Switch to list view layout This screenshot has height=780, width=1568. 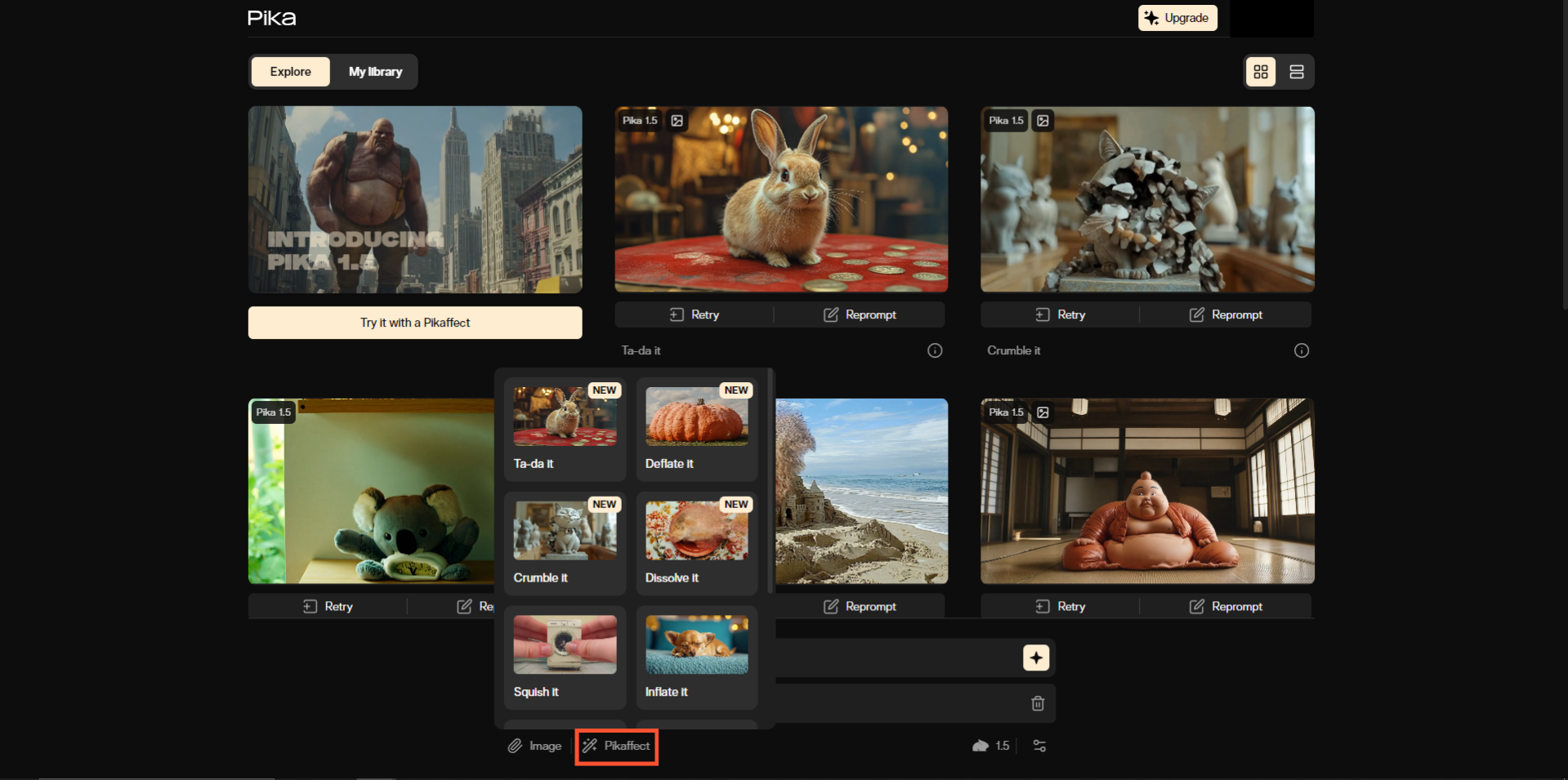[1296, 72]
